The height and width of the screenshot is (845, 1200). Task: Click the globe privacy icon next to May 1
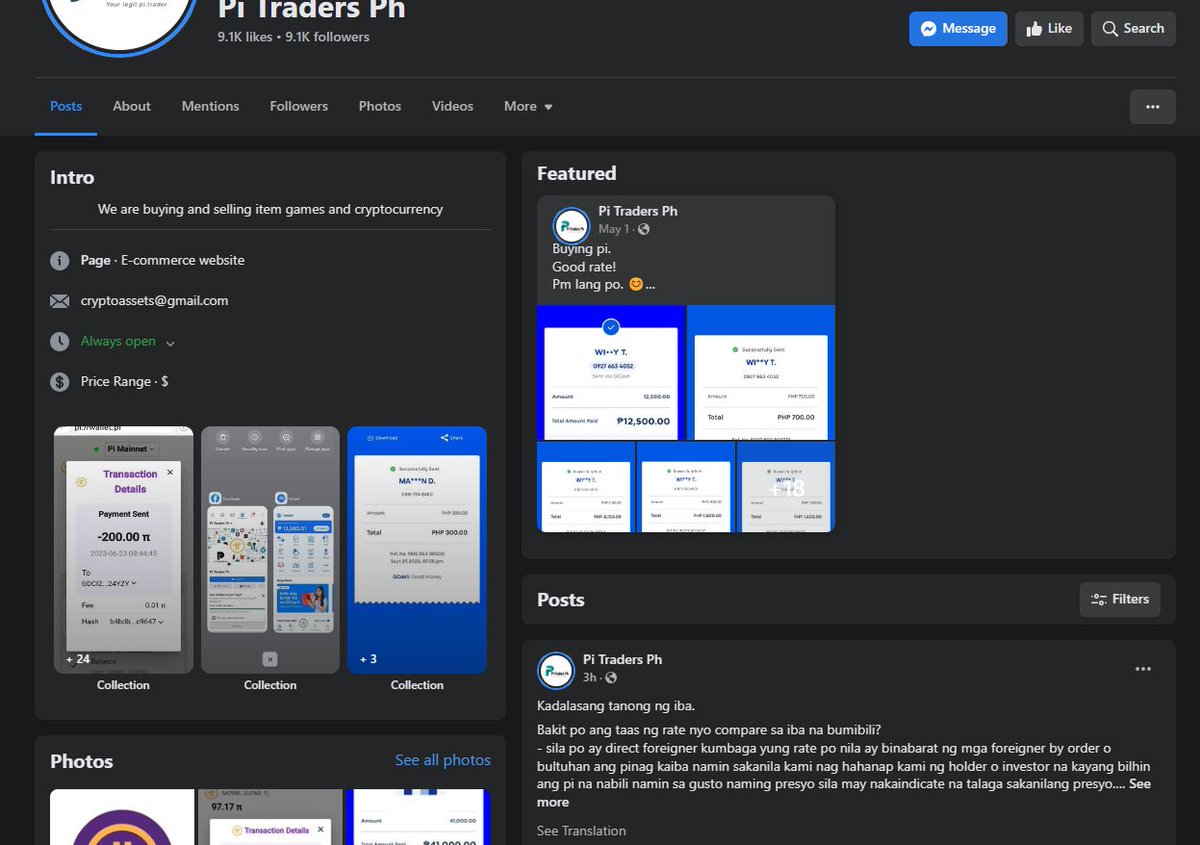(643, 230)
